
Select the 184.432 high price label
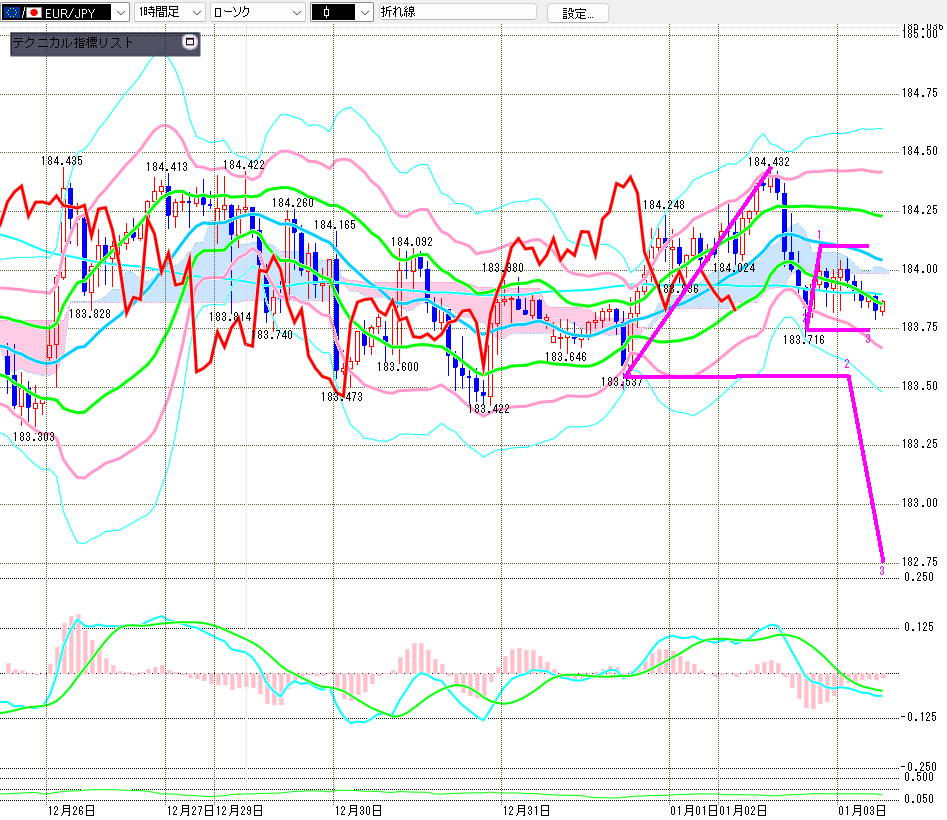click(x=769, y=161)
